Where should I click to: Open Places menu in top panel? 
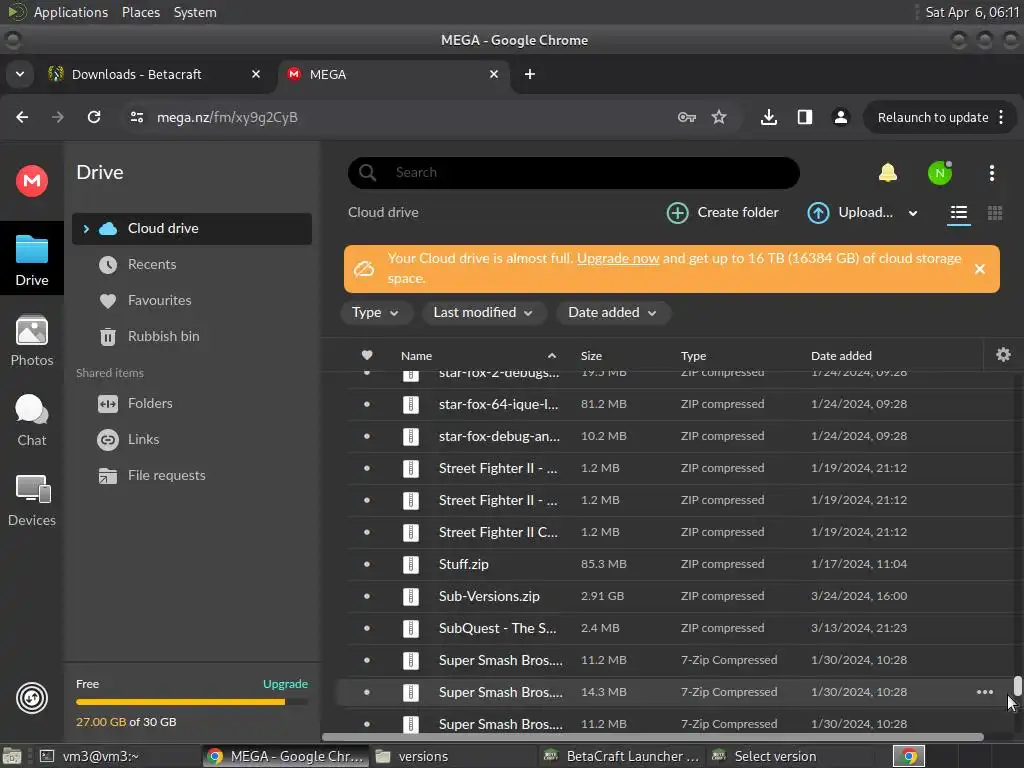click(140, 12)
